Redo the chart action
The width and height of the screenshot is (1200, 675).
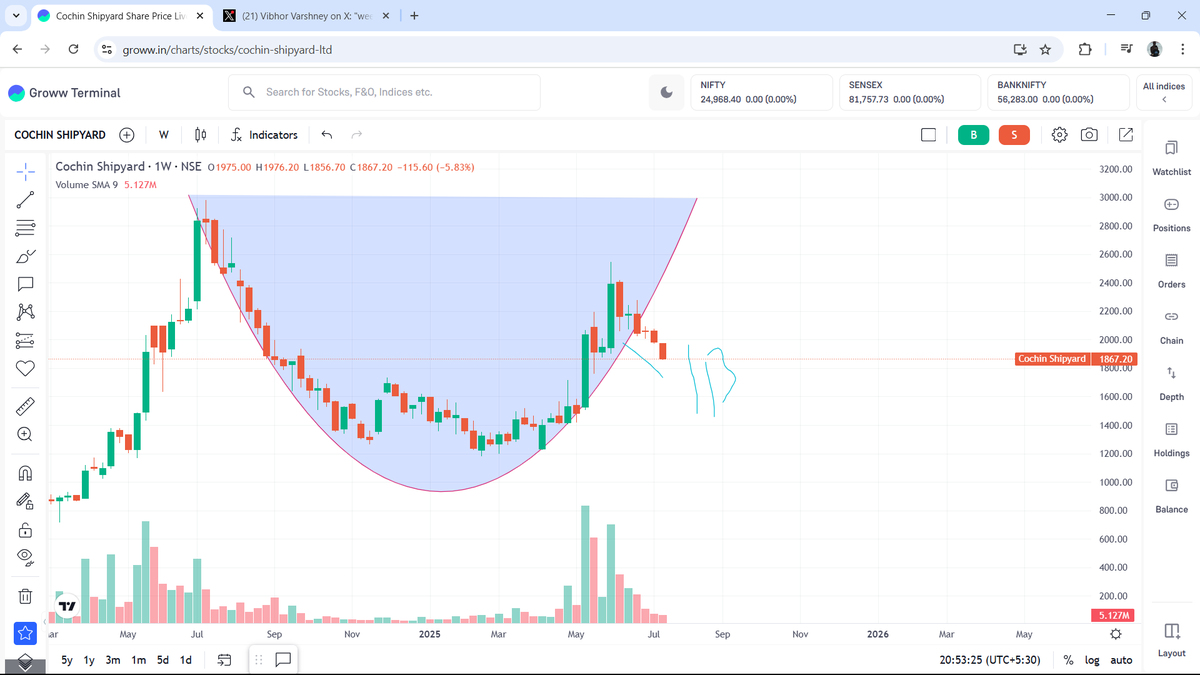click(x=356, y=135)
